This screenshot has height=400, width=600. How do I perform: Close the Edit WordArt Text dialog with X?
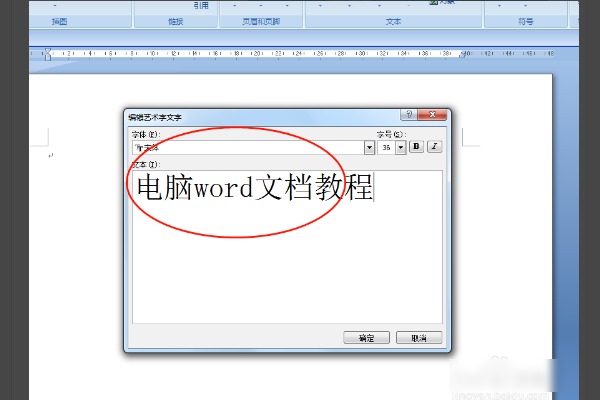tap(432, 114)
